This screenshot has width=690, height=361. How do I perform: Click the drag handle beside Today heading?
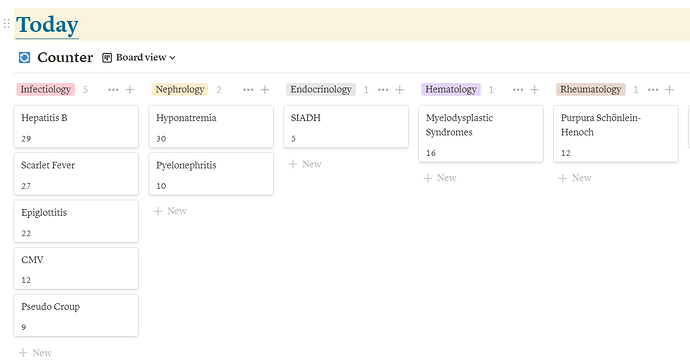pyautogui.click(x=6, y=24)
